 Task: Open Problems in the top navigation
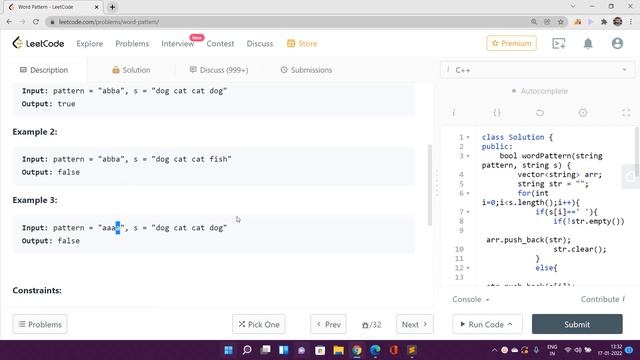(132, 44)
